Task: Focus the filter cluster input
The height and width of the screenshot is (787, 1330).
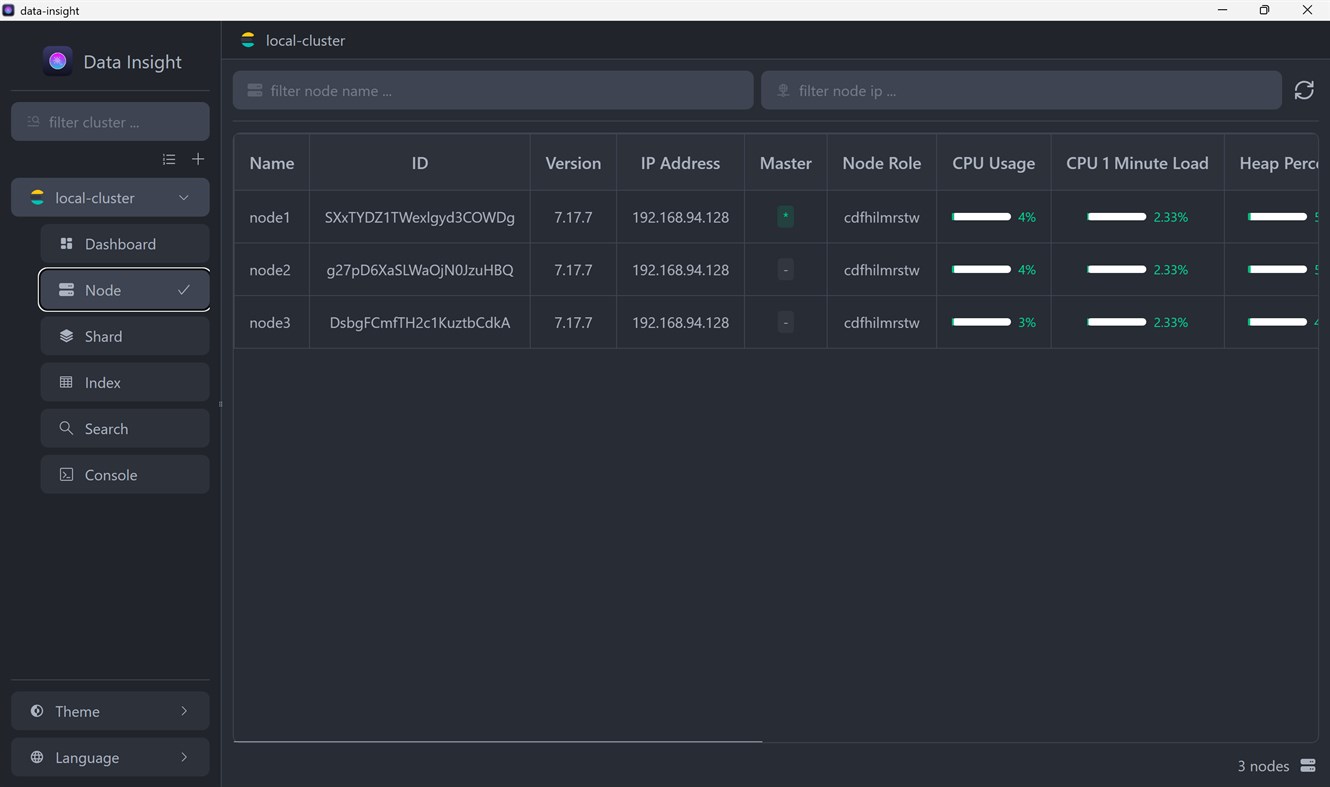Action: tap(110, 122)
